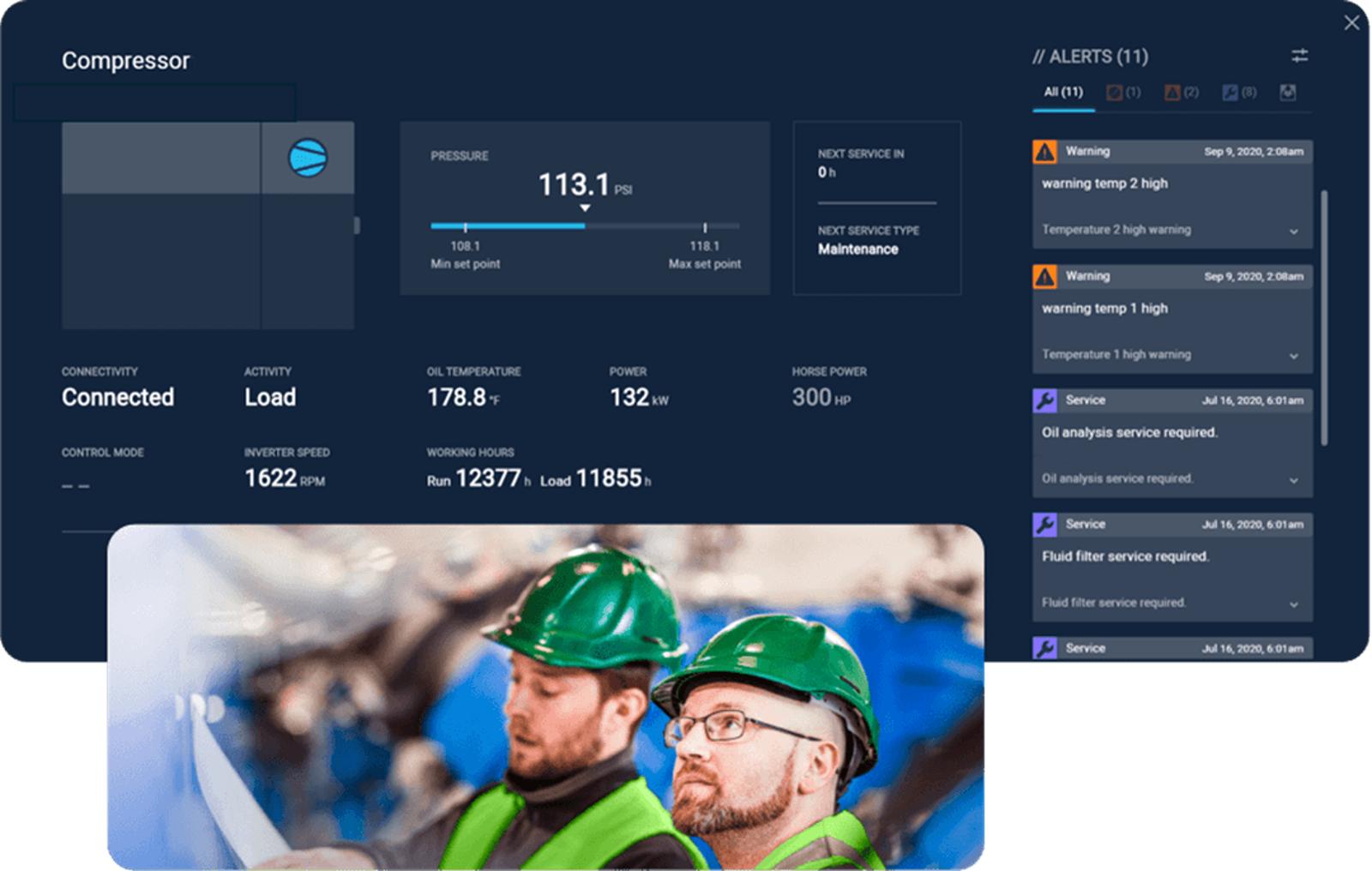The height and width of the screenshot is (871, 1372).
Task: Click the 'warning temp 1 high' alert title
Action: point(1104,309)
